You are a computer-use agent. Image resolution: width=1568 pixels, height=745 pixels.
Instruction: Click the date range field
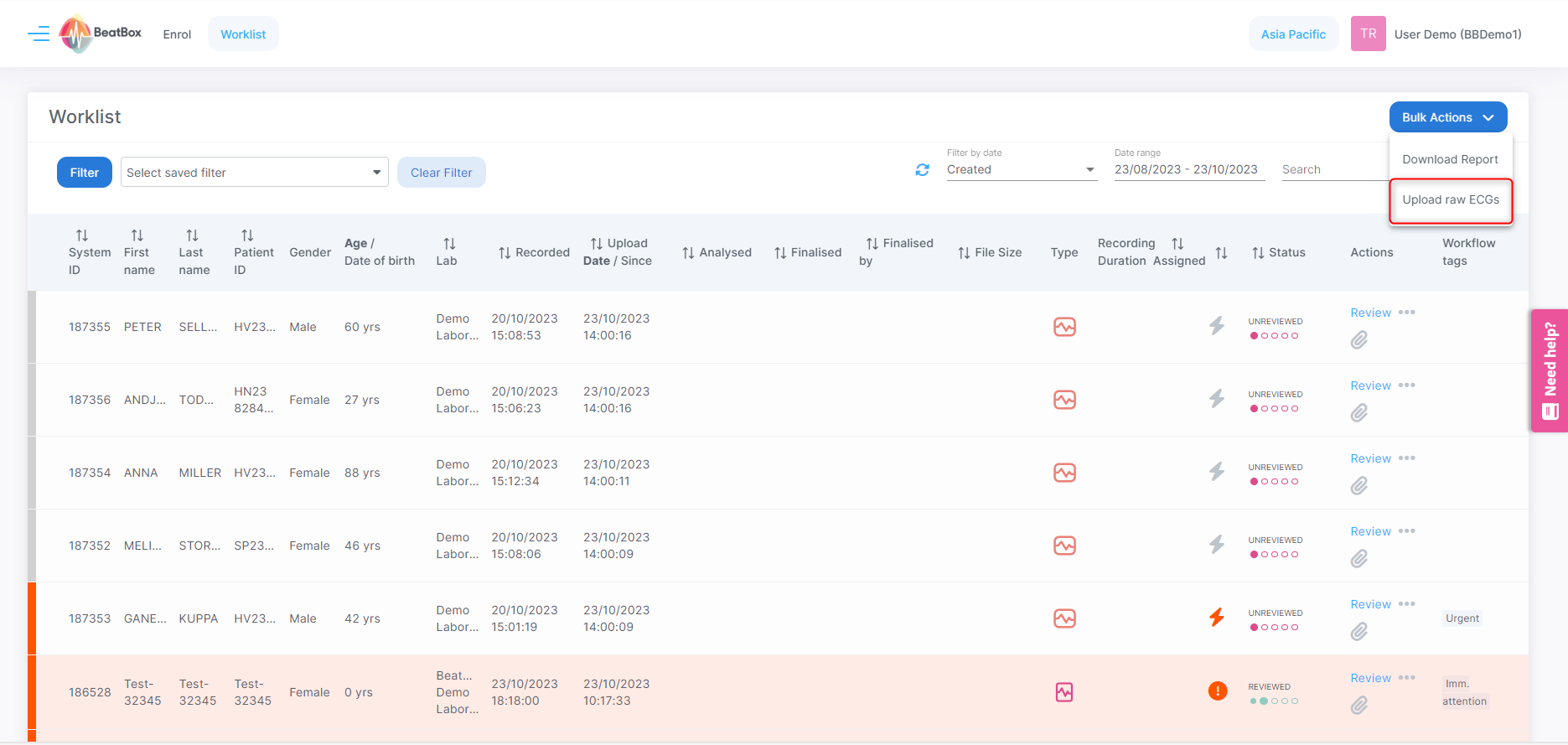coord(1188,169)
